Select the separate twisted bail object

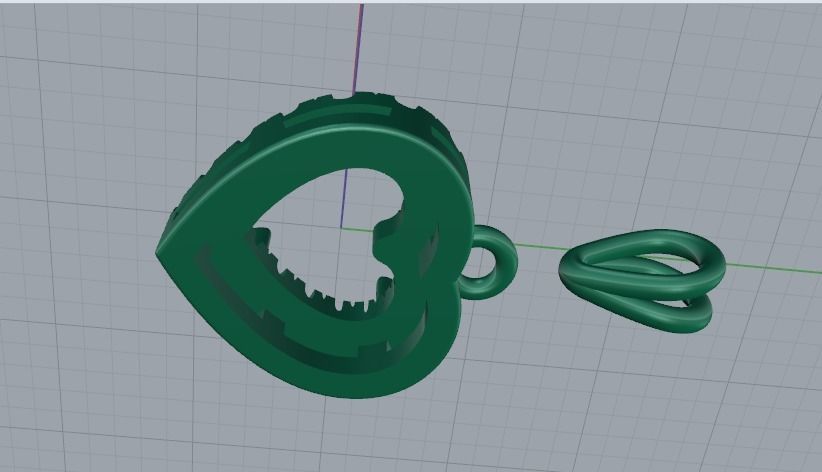(642, 281)
